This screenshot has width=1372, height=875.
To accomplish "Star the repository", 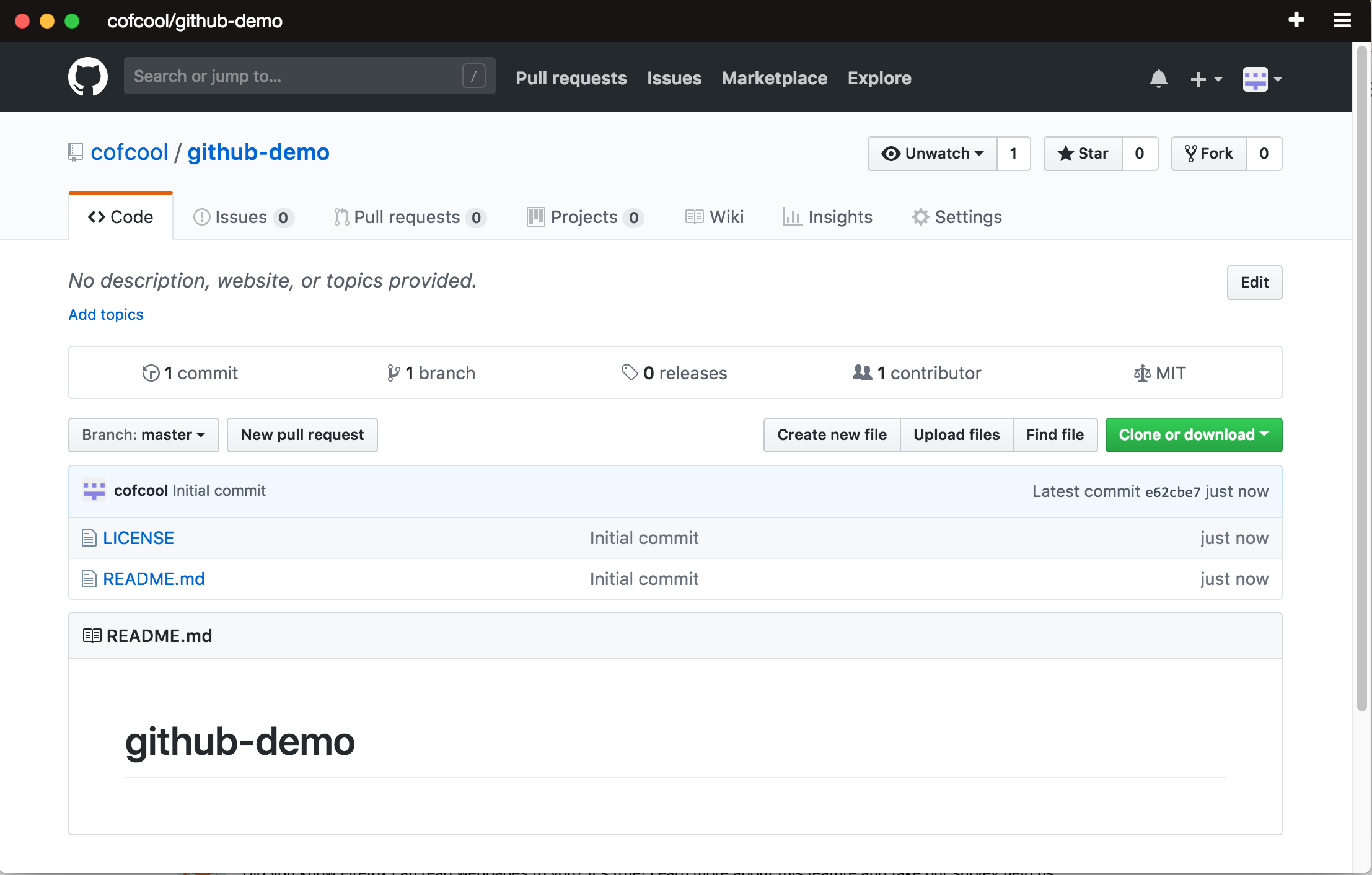I will coord(1083,154).
